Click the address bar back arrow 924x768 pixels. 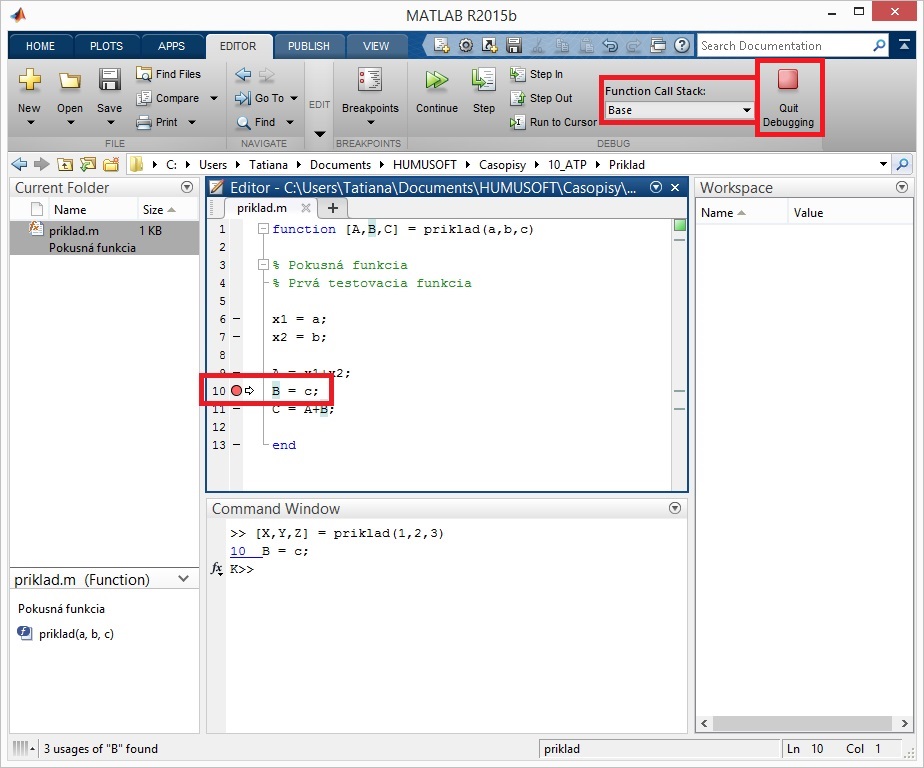(19, 164)
